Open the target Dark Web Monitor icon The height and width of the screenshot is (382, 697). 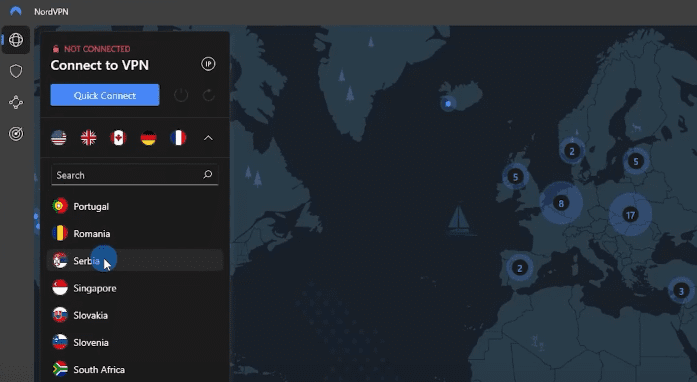click(x=16, y=134)
